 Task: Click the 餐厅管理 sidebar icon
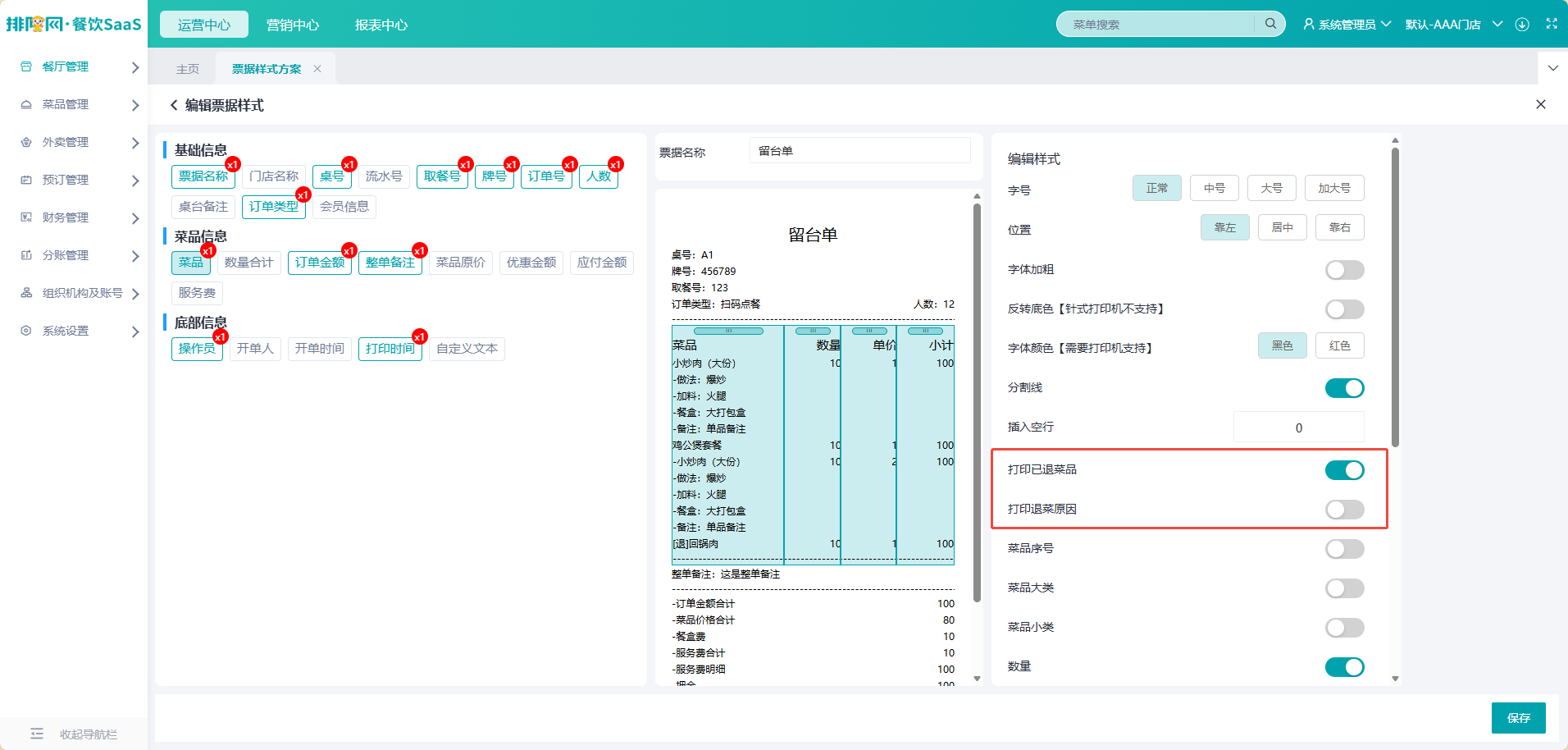26,66
